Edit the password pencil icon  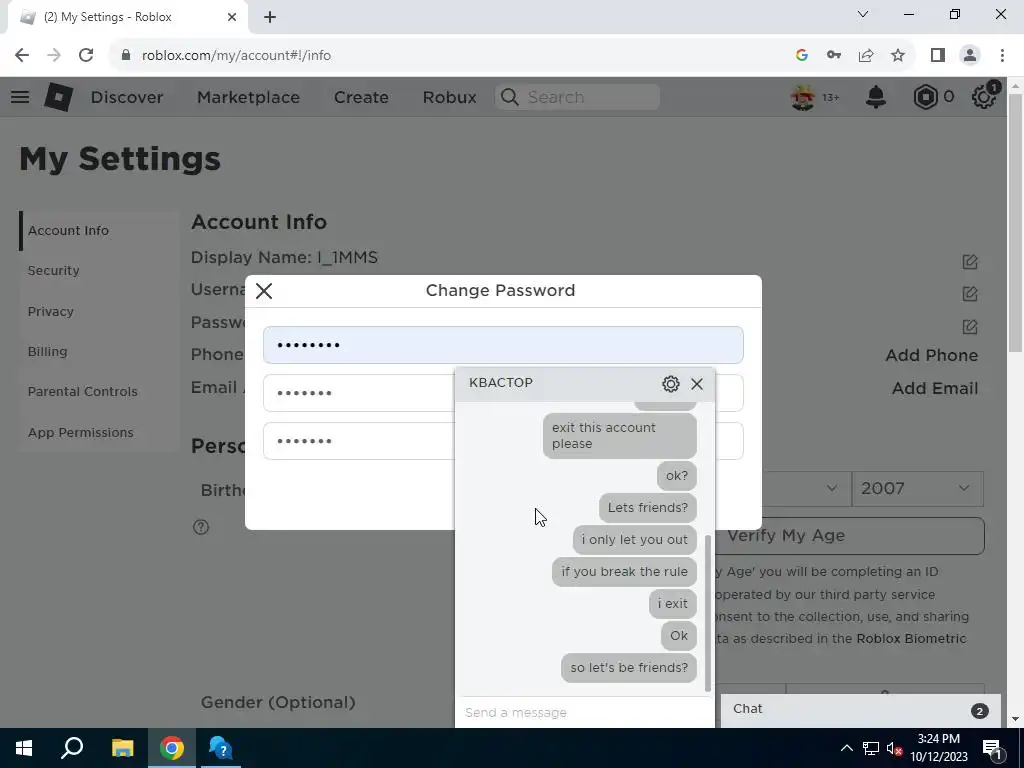[x=970, y=327]
